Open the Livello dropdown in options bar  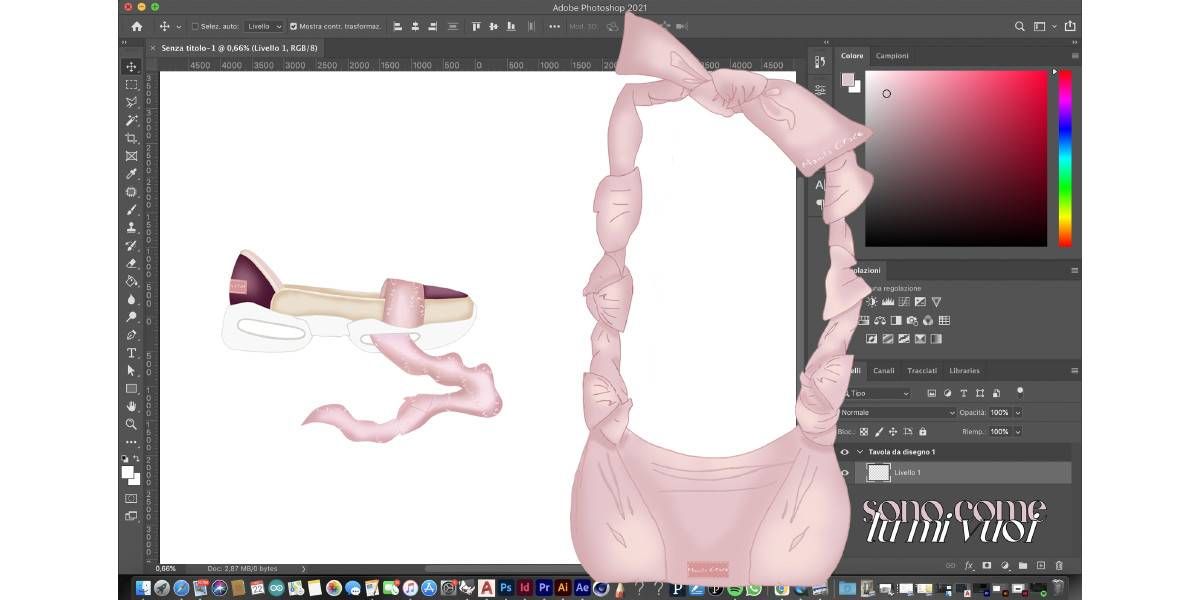(265, 26)
